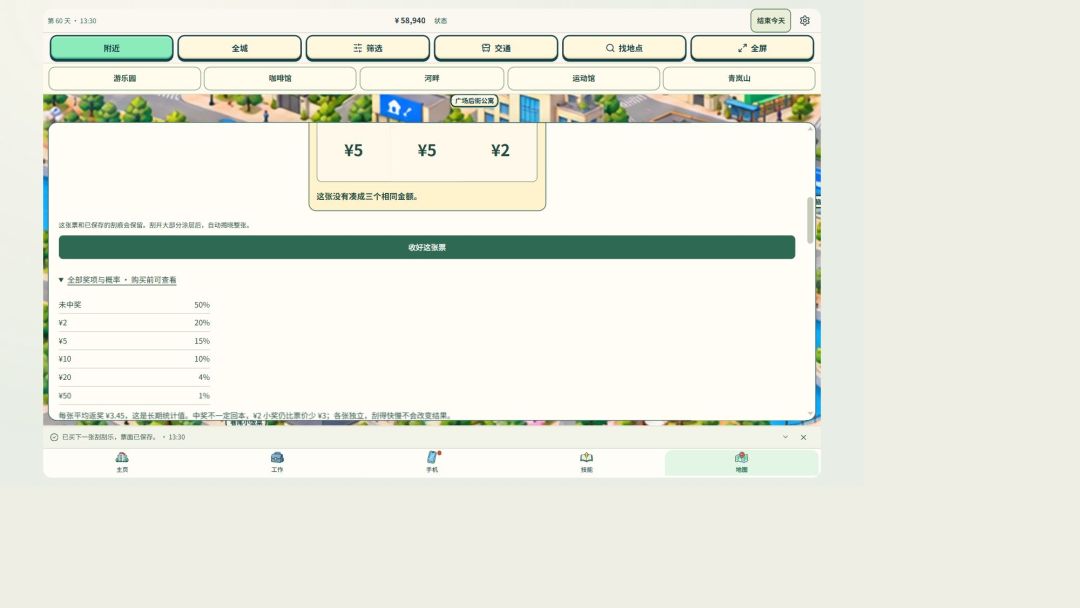Click the ¥5 15% odds row
The height and width of the screenshot is (608, 1080).
coord(134,341)
